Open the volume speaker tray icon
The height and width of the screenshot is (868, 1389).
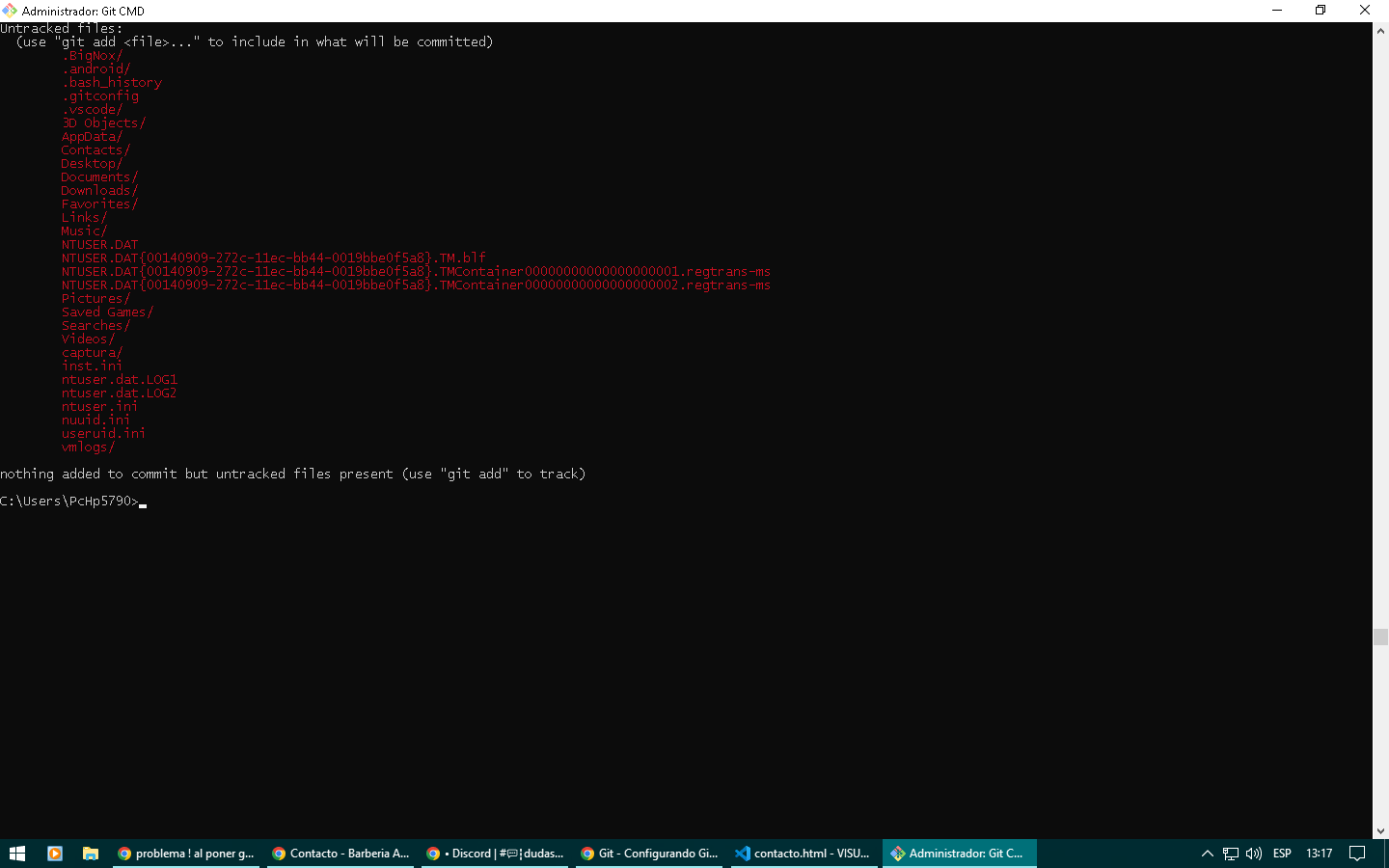(x=1254, y=854)
